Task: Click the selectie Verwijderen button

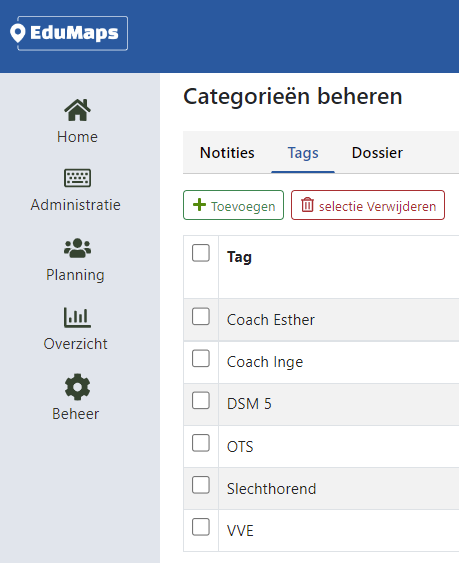Action: 368,205
